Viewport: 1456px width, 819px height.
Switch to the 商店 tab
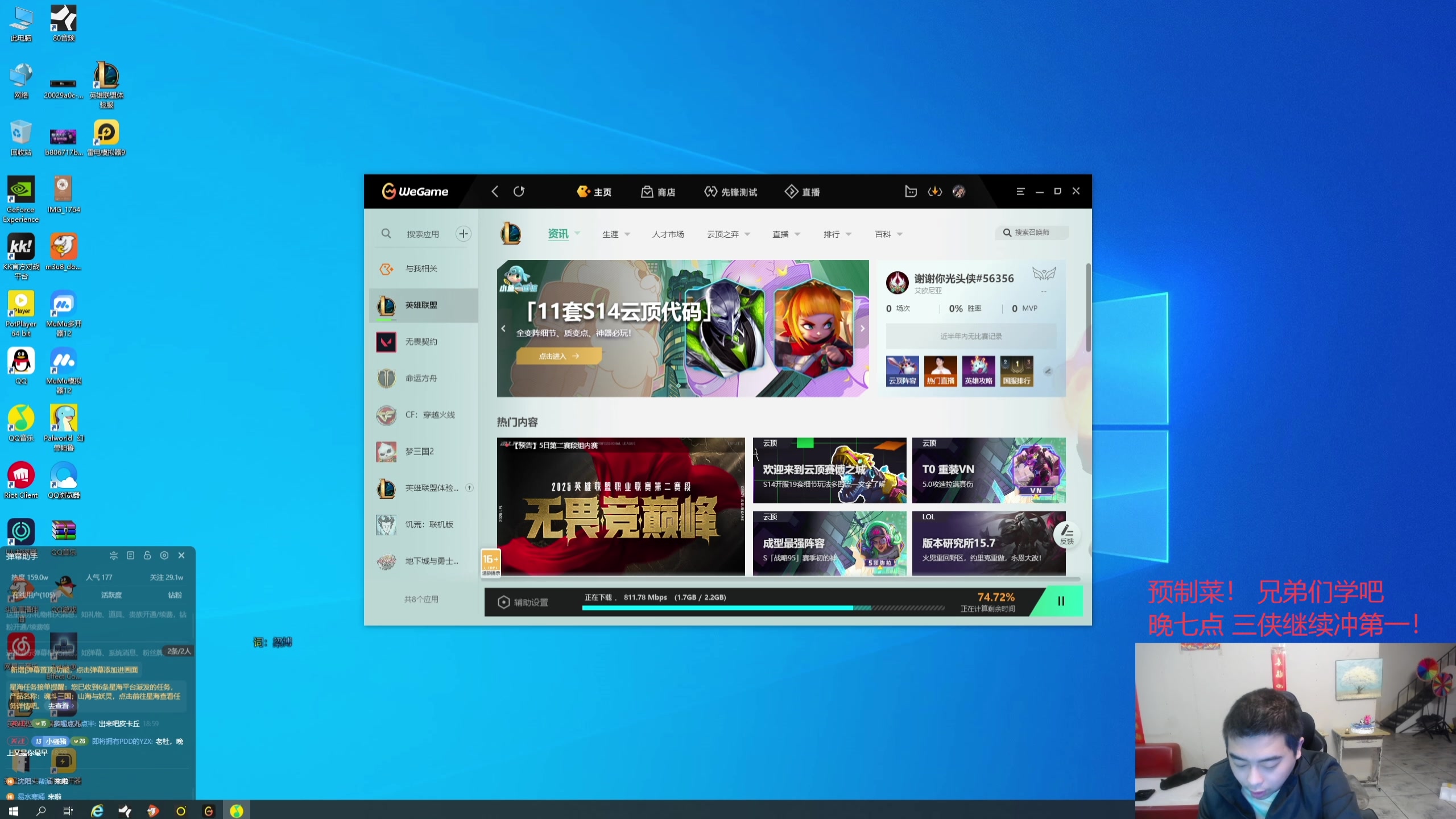(x=658, y=192)
